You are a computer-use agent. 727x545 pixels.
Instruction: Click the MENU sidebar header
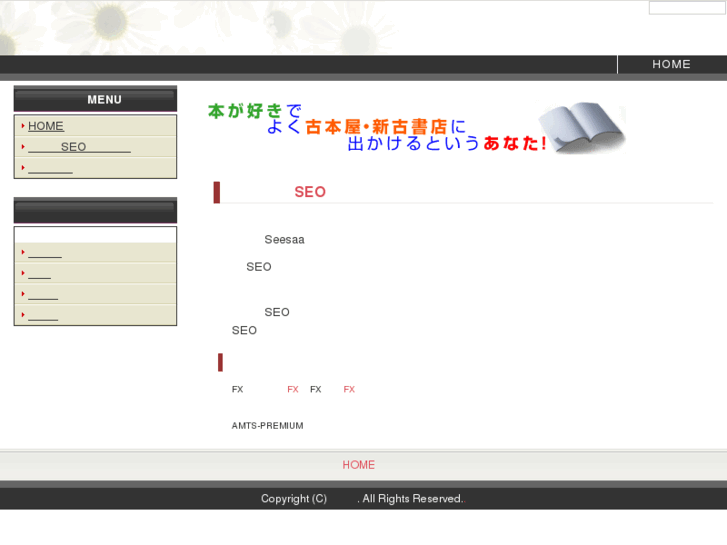(x=95, y=99)
